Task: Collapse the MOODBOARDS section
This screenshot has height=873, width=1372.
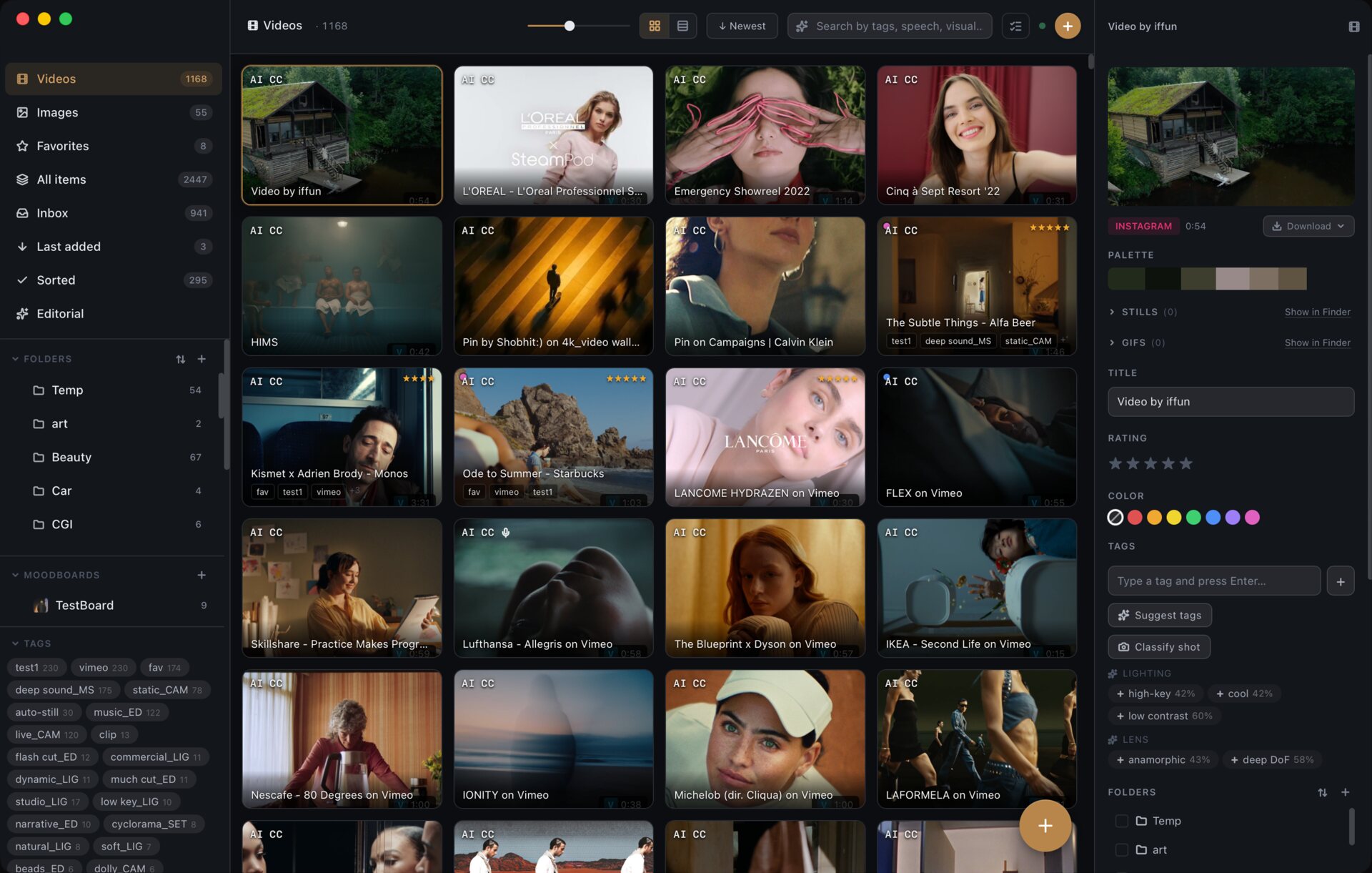Action: [x=56, y=575]
